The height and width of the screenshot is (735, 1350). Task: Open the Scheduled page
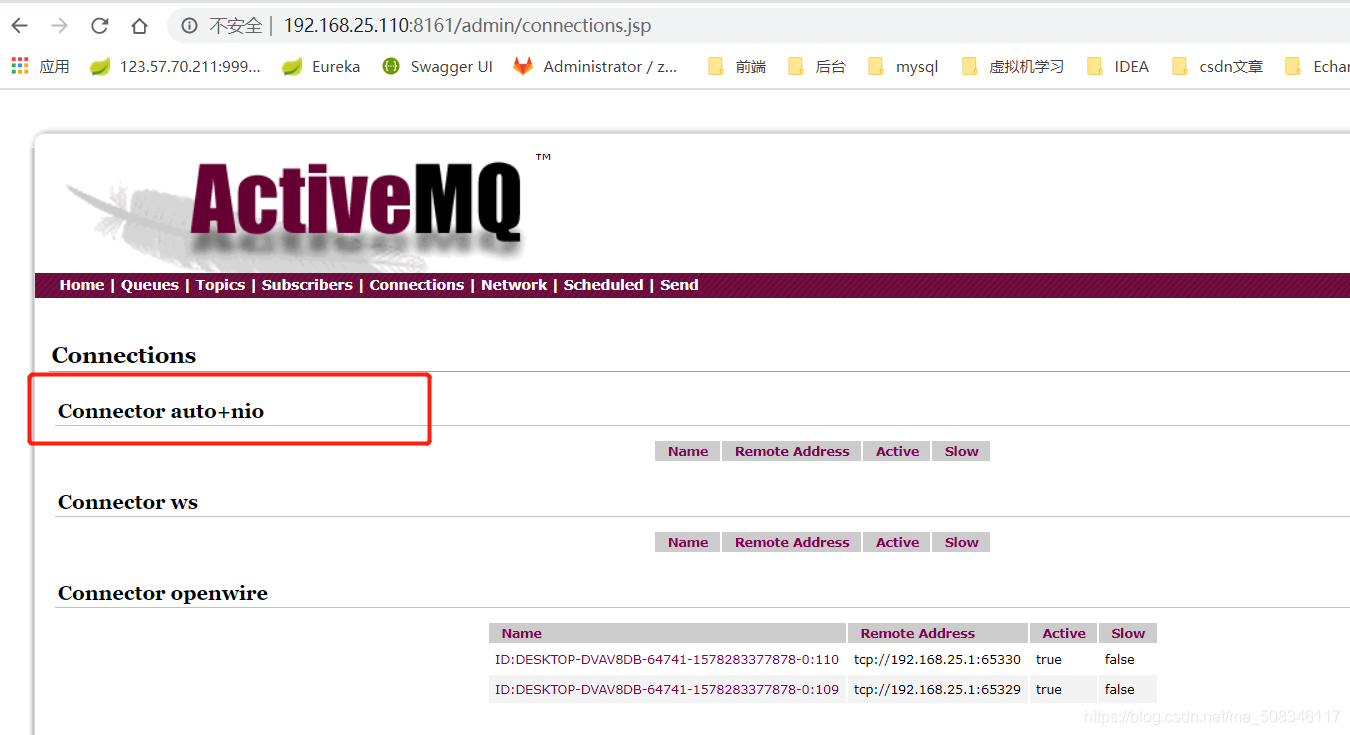(603, 285)
